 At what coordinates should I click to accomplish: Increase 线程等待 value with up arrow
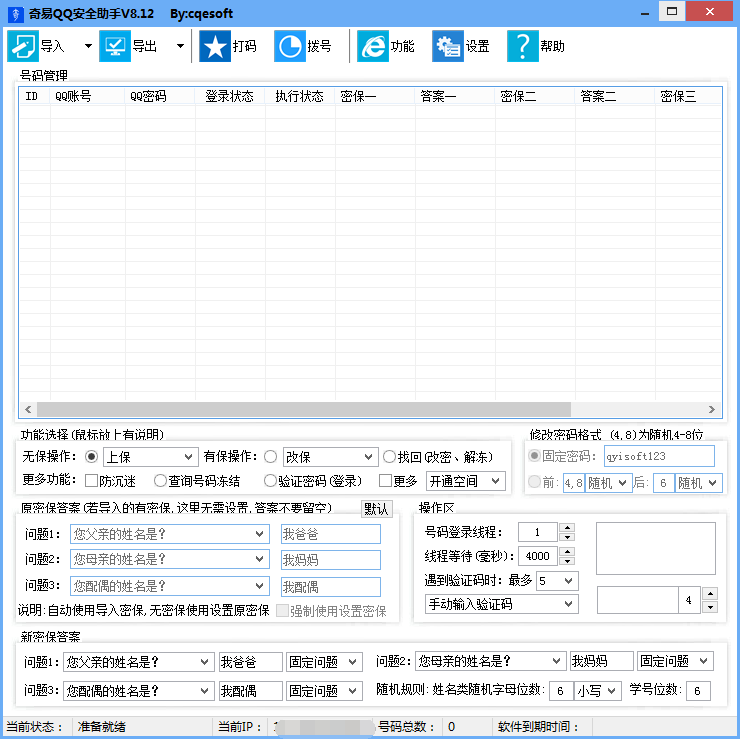[567, 551]
